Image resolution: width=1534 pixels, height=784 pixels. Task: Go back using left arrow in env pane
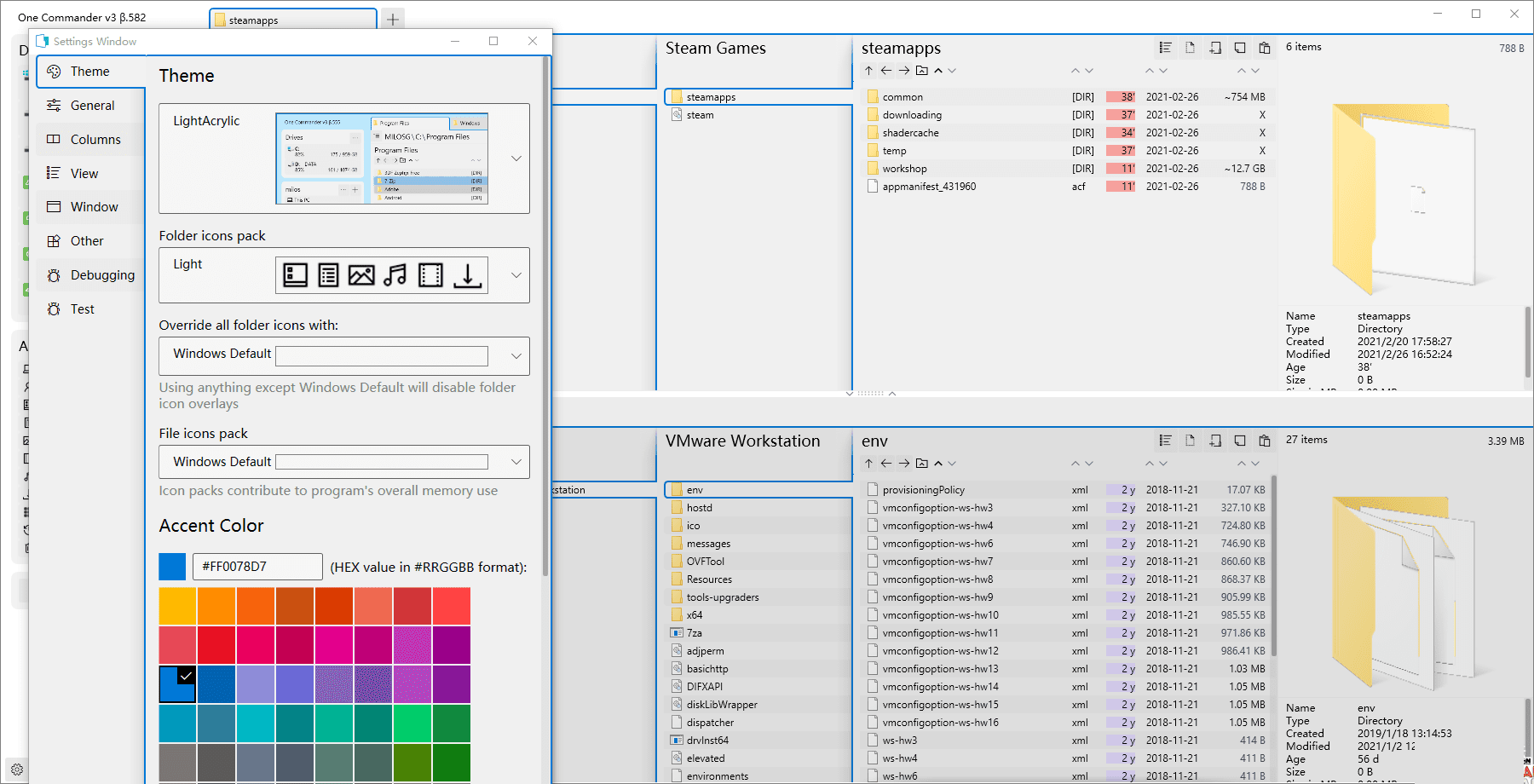886,464
